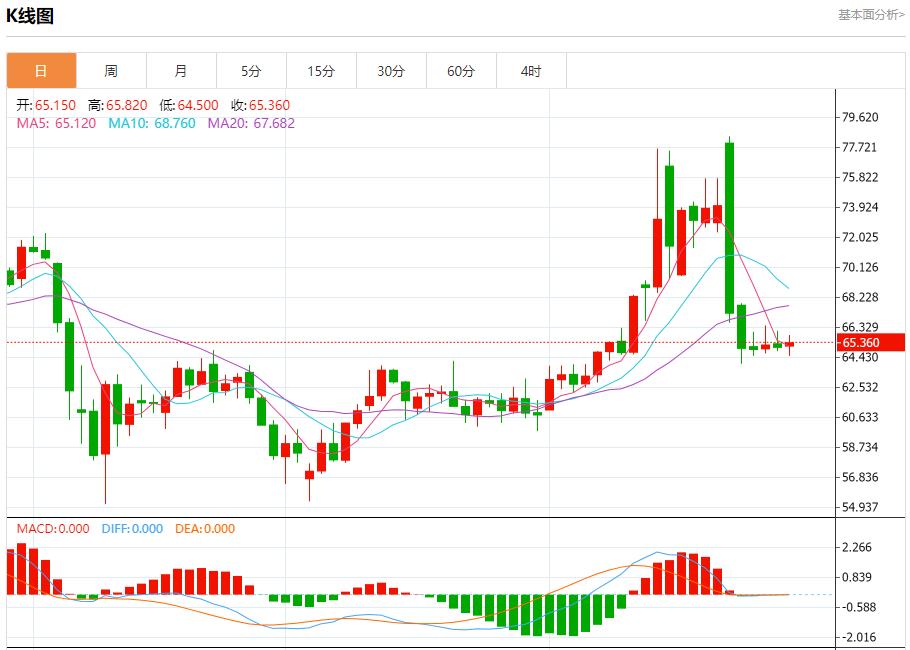
Task: Select the 日 daily chart tab
Action: [41, 71]
